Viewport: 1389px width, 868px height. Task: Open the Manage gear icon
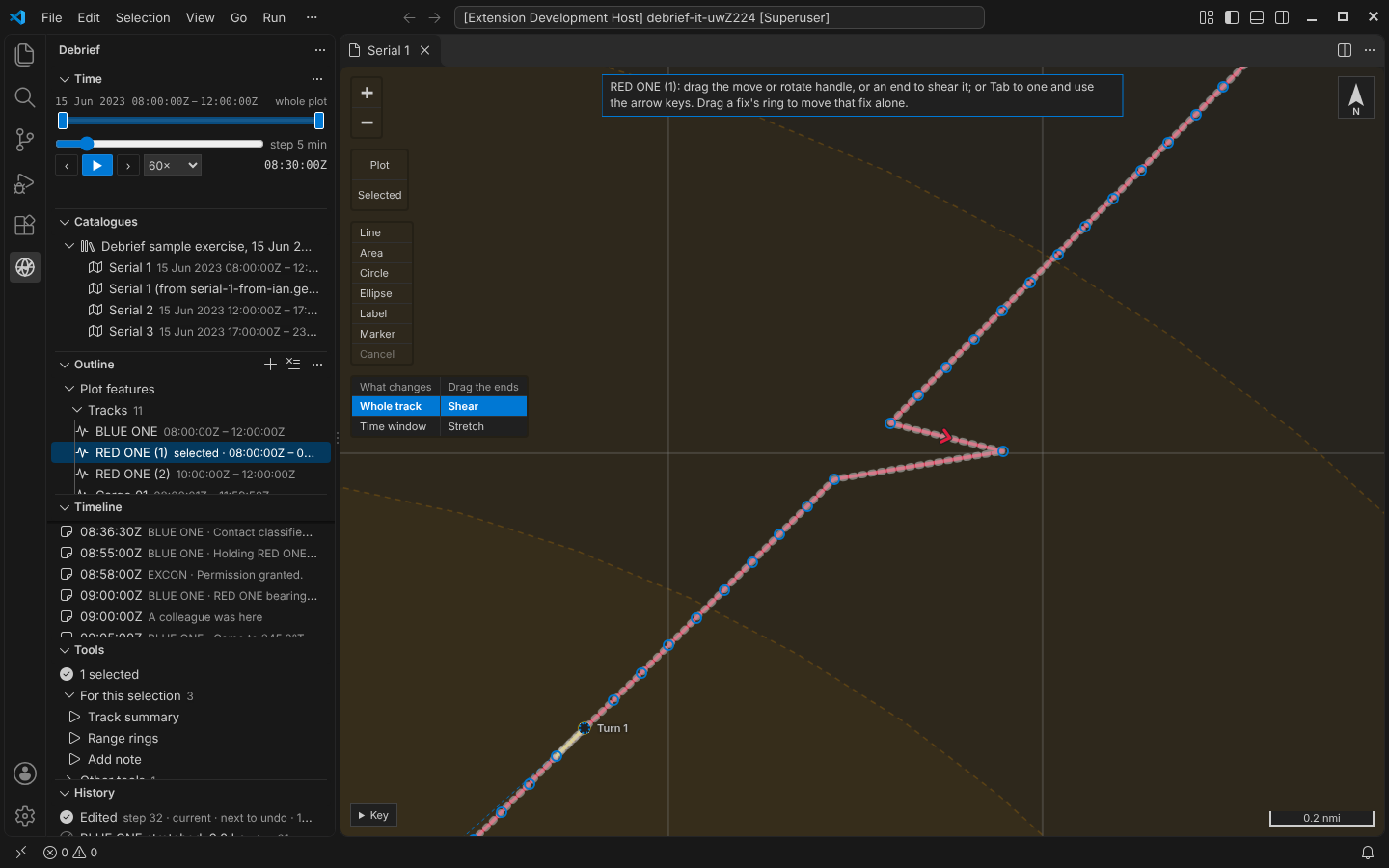click(25, 816)
